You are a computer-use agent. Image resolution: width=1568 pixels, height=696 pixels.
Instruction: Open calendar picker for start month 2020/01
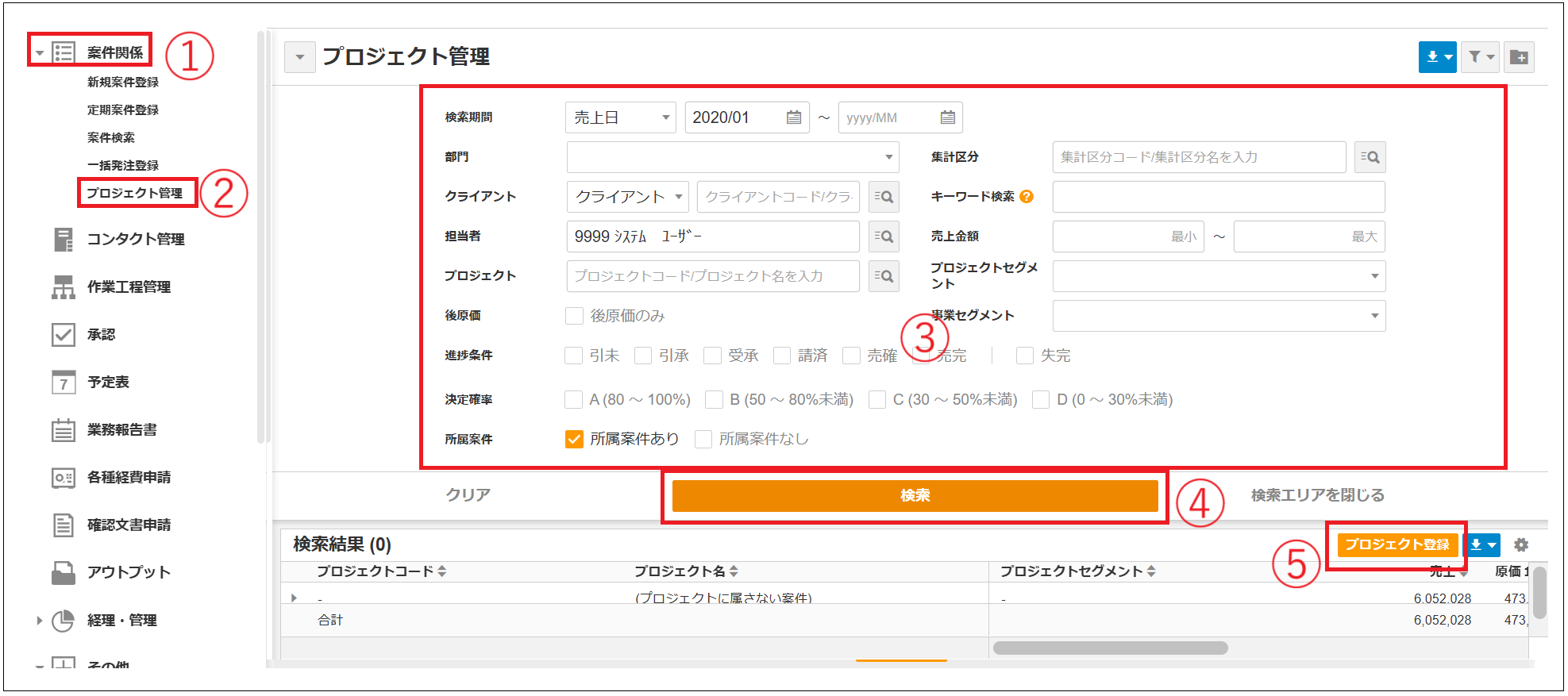tap(794, 117)
